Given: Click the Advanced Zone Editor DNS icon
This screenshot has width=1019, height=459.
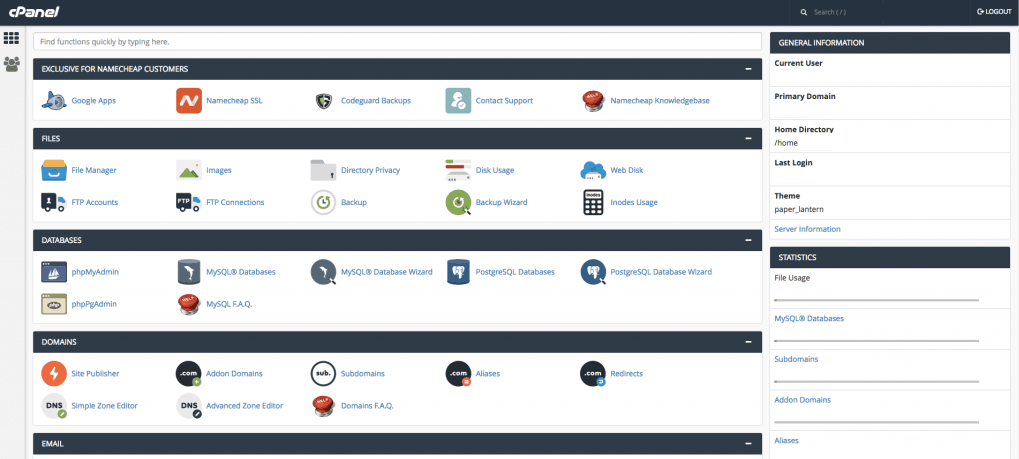Looking at the screenshot, I should coord(188,406).
